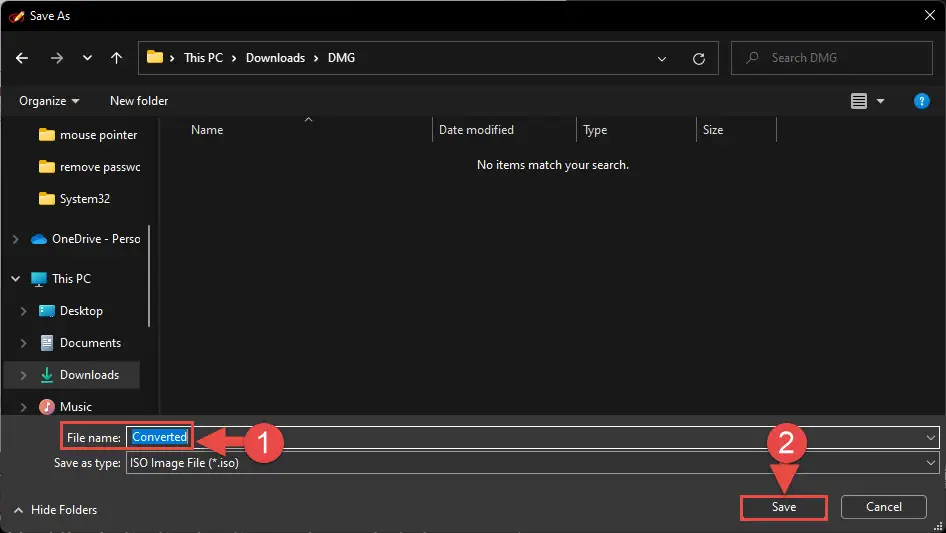The height and width of the screenshot is (533, 946).
Task: Expand the Downloads tree node
Action: [24, 375]
